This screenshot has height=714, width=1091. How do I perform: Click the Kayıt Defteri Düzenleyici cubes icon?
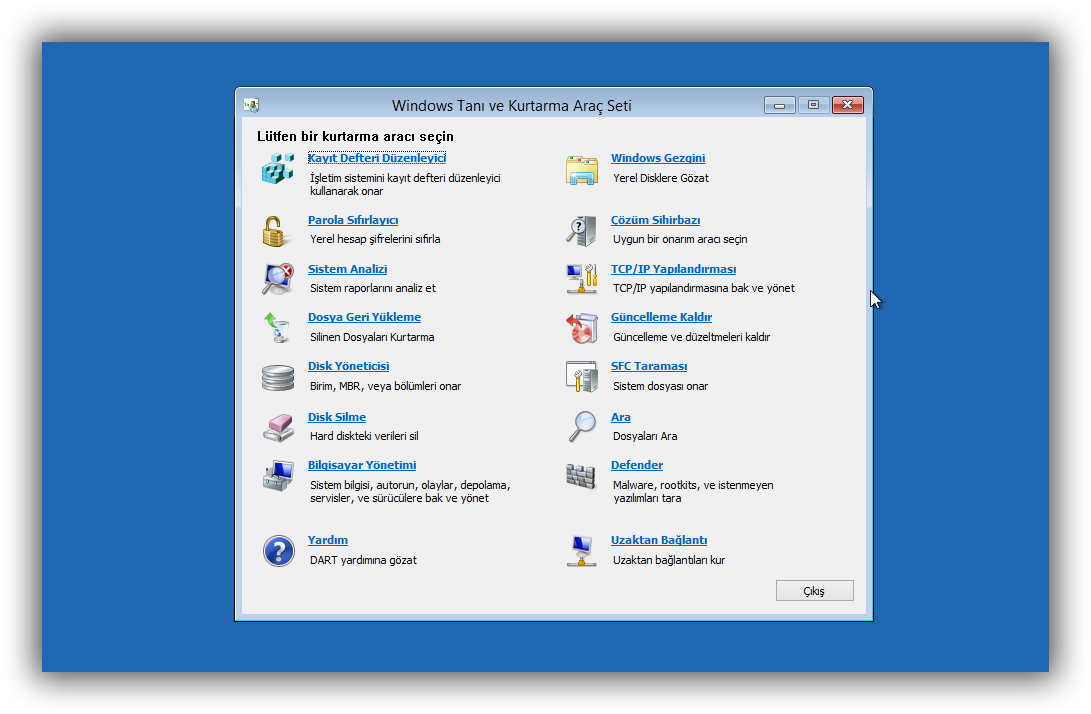[x=278, y=168]
